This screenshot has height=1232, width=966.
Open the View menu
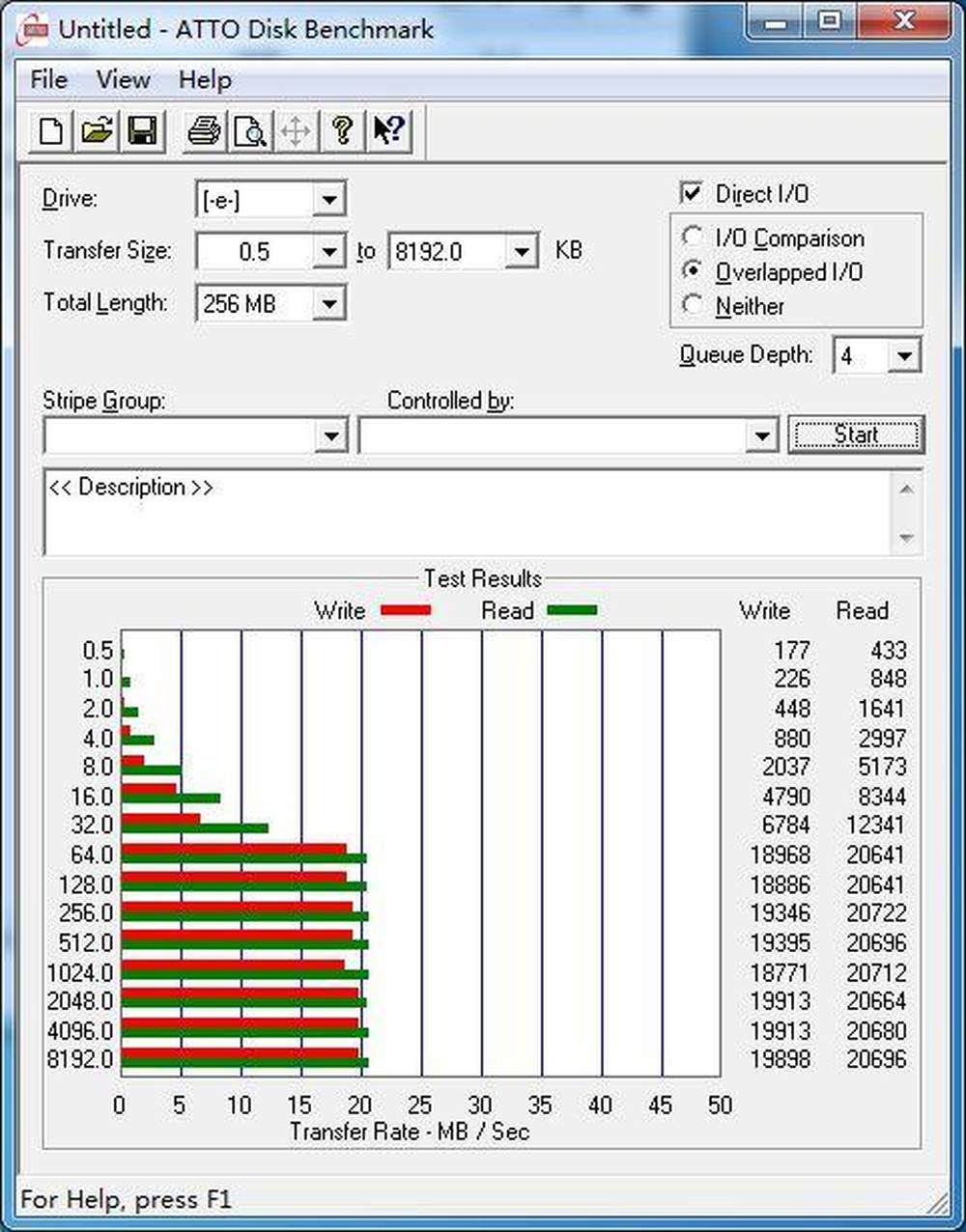[x=123, y=80]
